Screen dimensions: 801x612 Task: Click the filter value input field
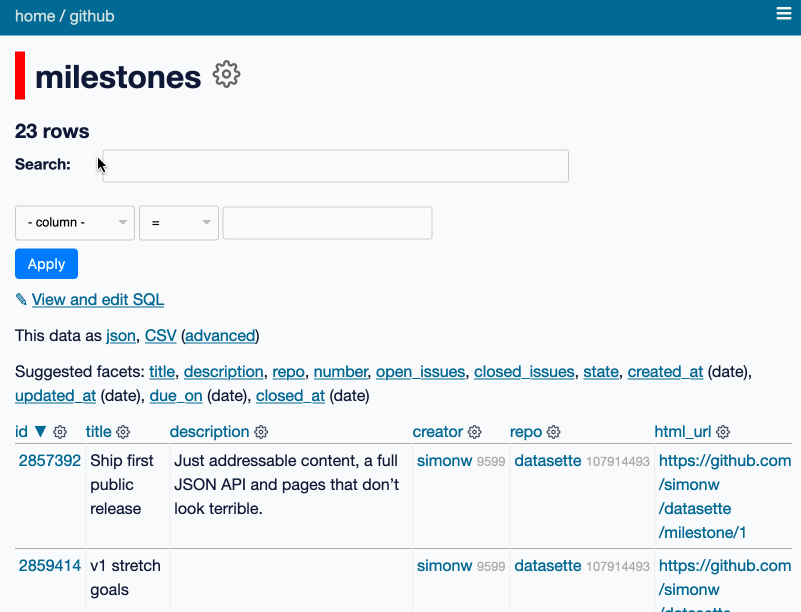(x=327, y=223)
